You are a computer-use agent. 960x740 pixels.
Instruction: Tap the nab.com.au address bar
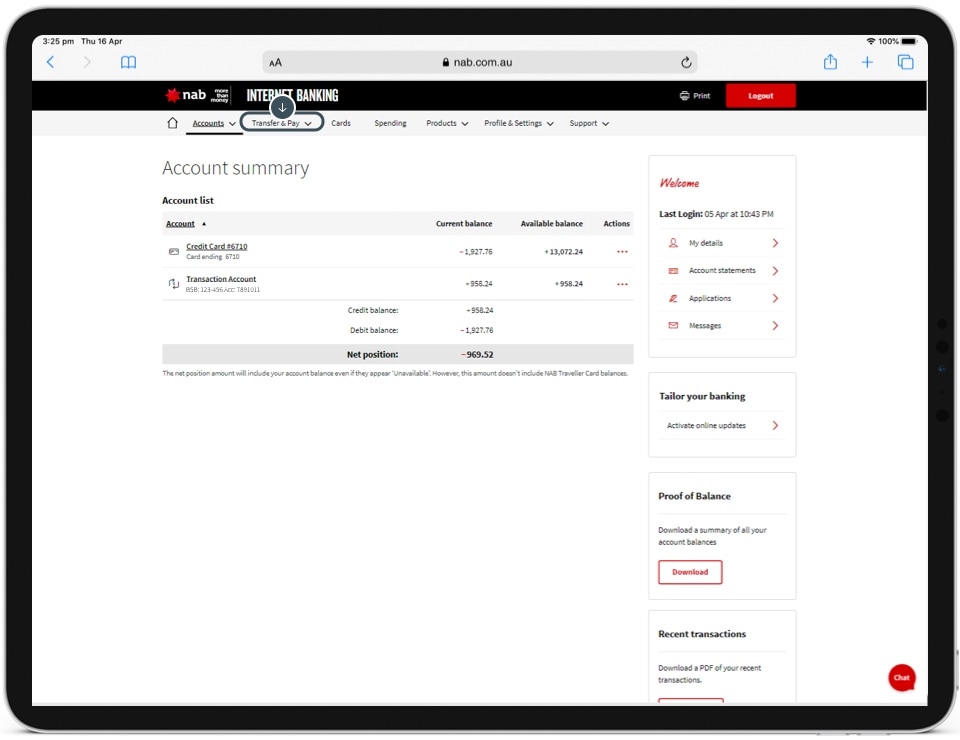478,62
